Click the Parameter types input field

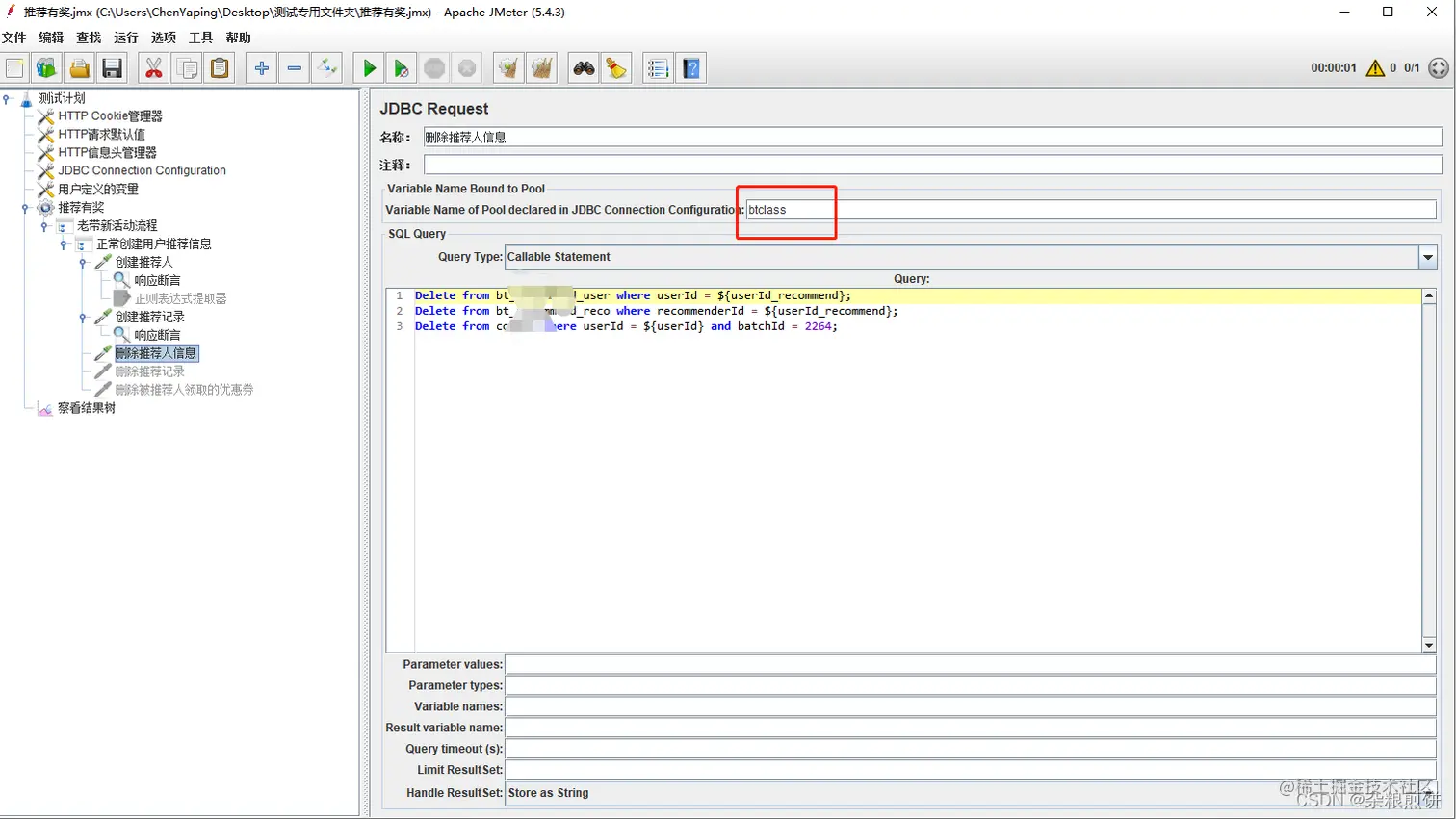[970, 685]
